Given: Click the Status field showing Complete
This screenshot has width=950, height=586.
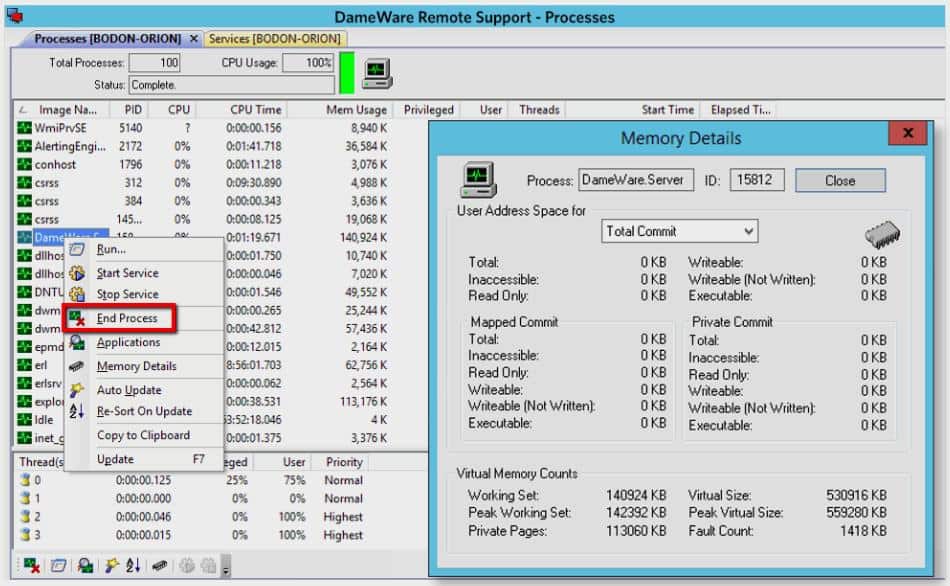Looking at the screenshot, I should (x=231, y=85).
